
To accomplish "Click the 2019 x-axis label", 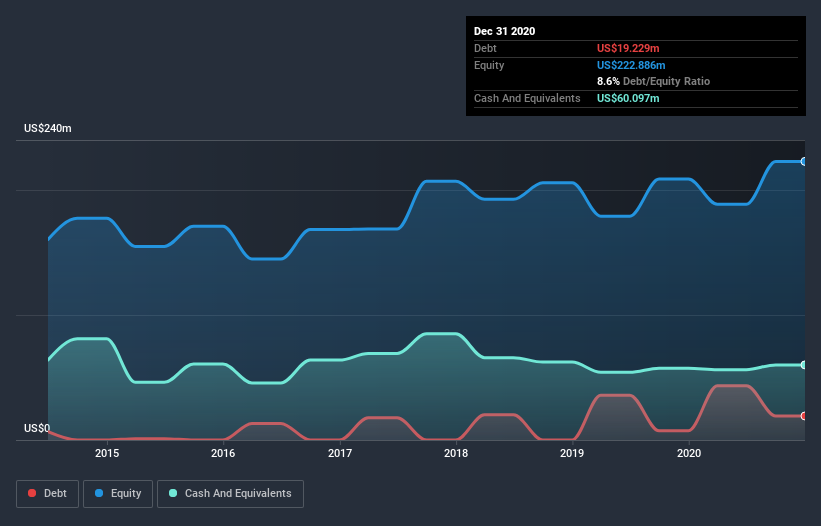I will click(x=572, y=453).
